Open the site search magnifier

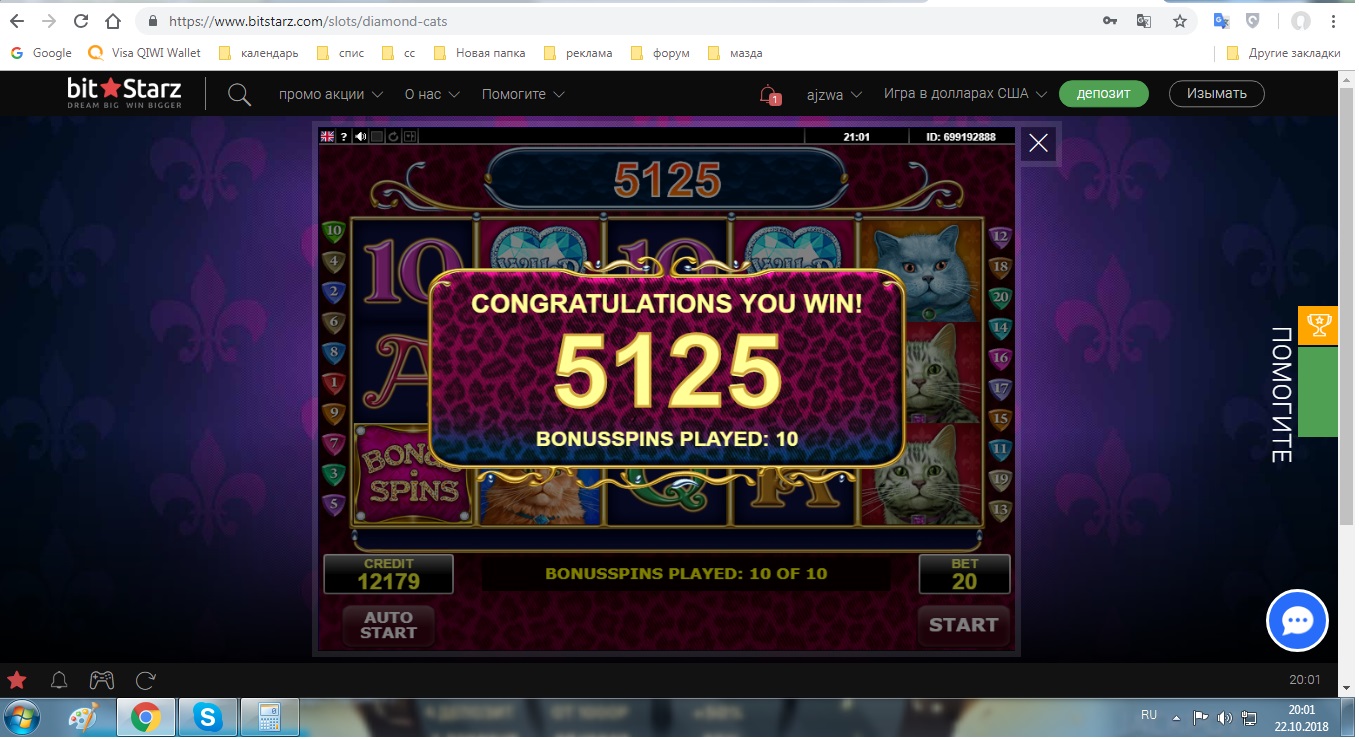239,94
